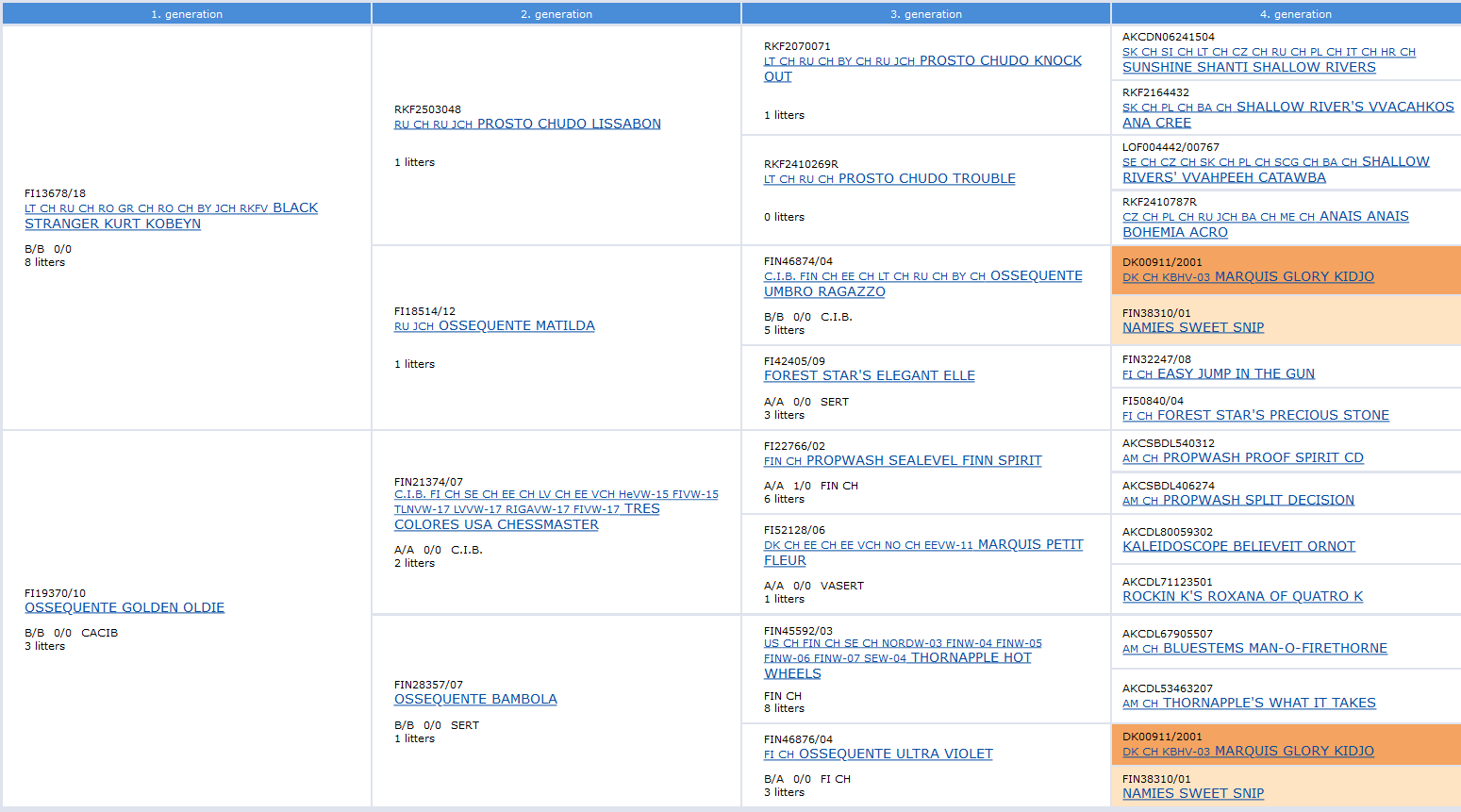Open Namies Sweet Snip in bottom highlighted cell
Viewport: 1461px width, 812px height.
pos(1193,793)
